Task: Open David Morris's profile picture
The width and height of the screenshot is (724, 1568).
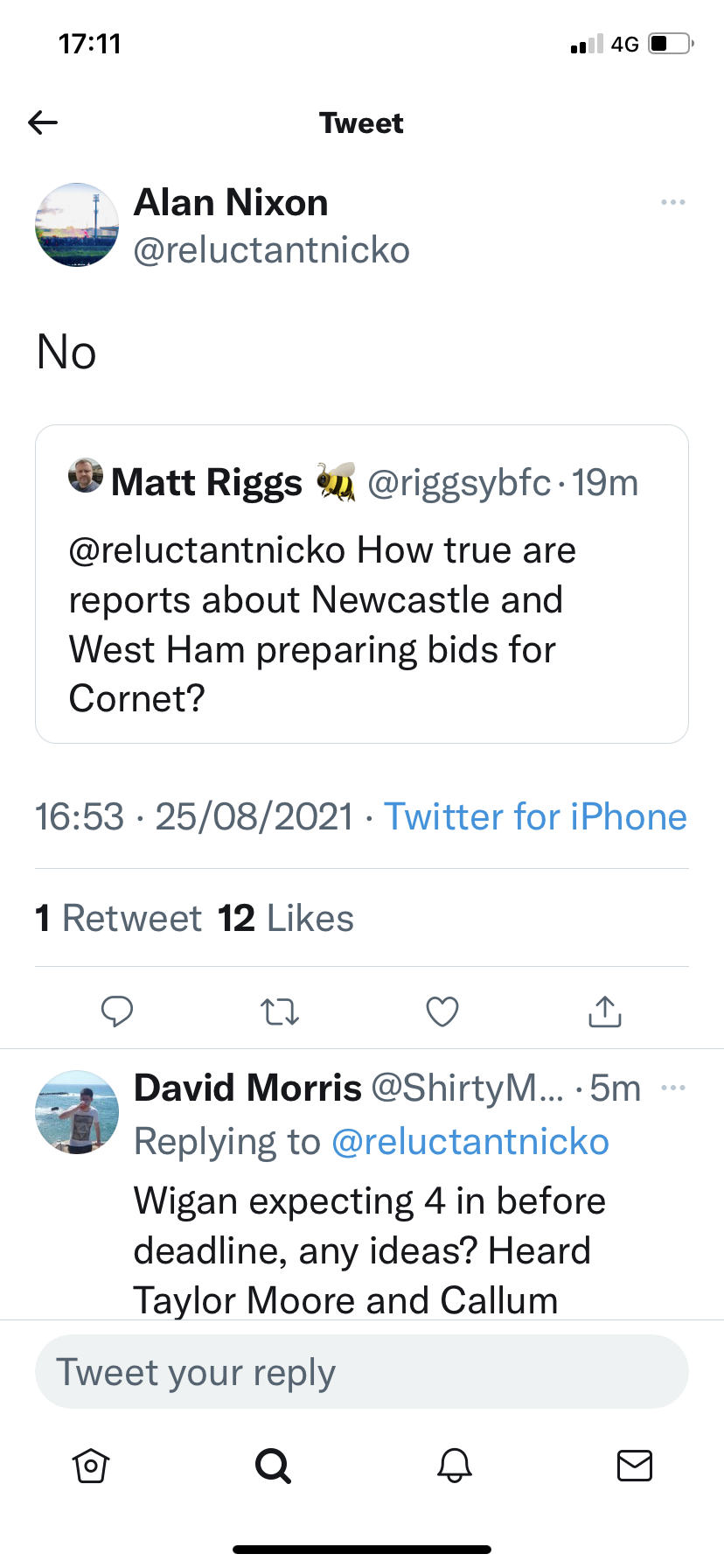Action: coord(77,1112)
